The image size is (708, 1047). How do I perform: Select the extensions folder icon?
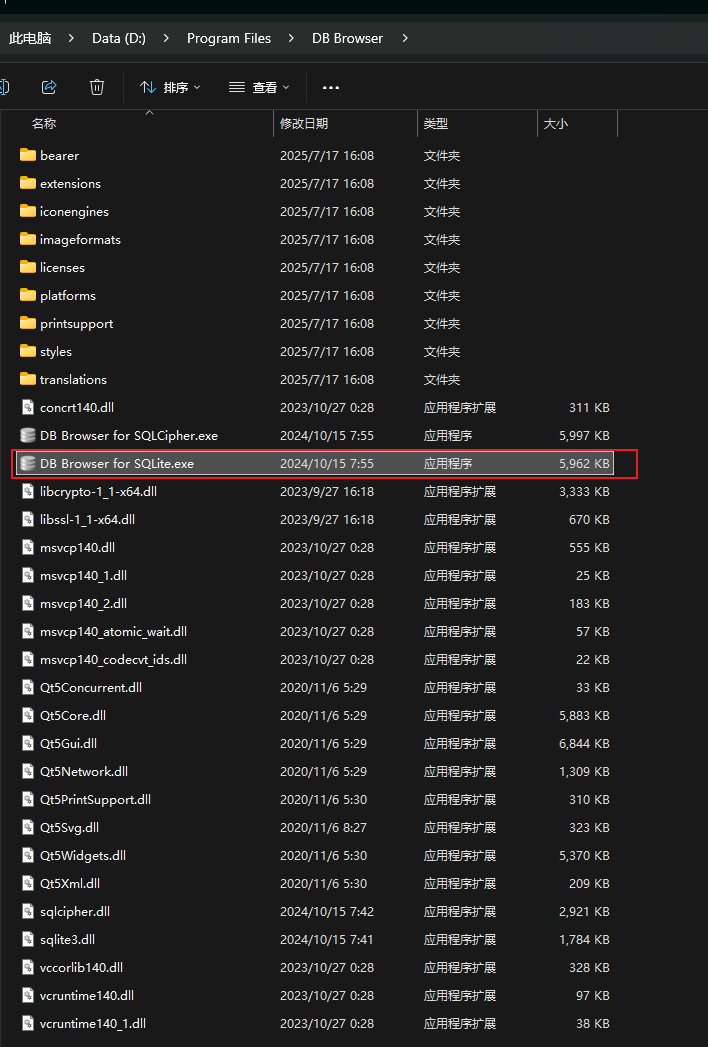(x=28, y=183)
